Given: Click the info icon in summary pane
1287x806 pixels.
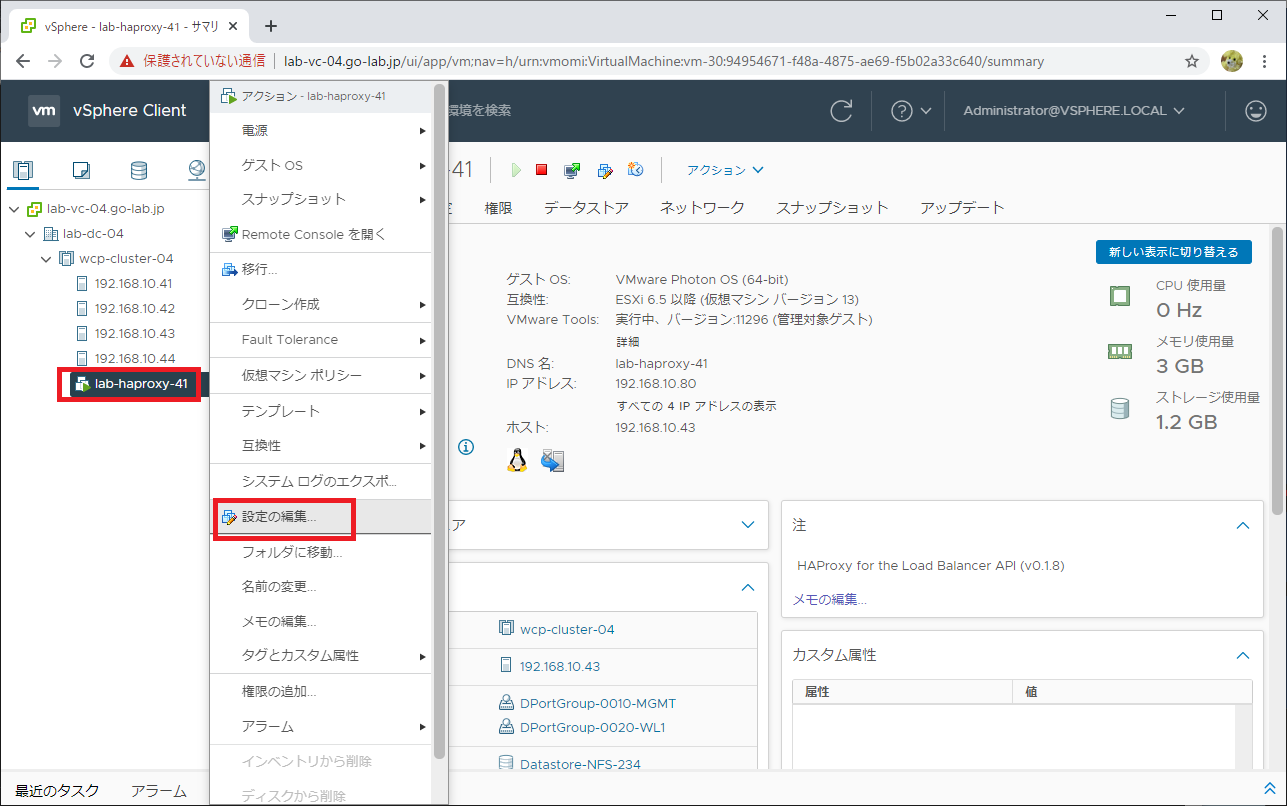Looking at the screenshot, I should click(x=466, y=447).
